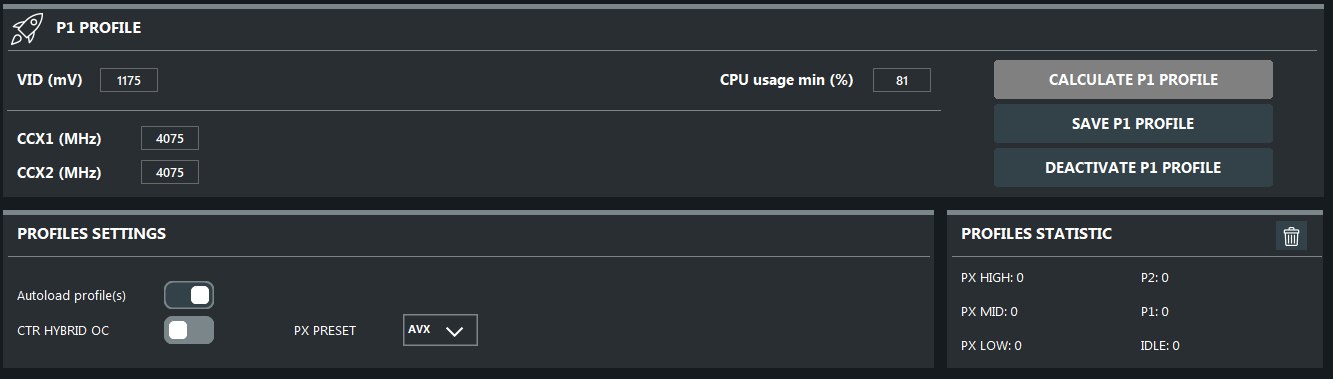Image resolution: width=1333 pixels, height=379 pixels.
Task: Open the PX PRESET dropdown showing AVX
Action: click(440, 330)
